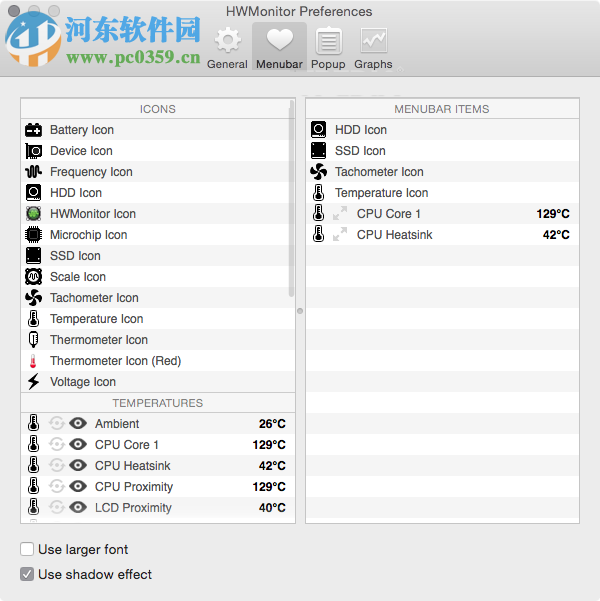
Task: Select SSD Icon in Menubar Items
Action: 442,151
